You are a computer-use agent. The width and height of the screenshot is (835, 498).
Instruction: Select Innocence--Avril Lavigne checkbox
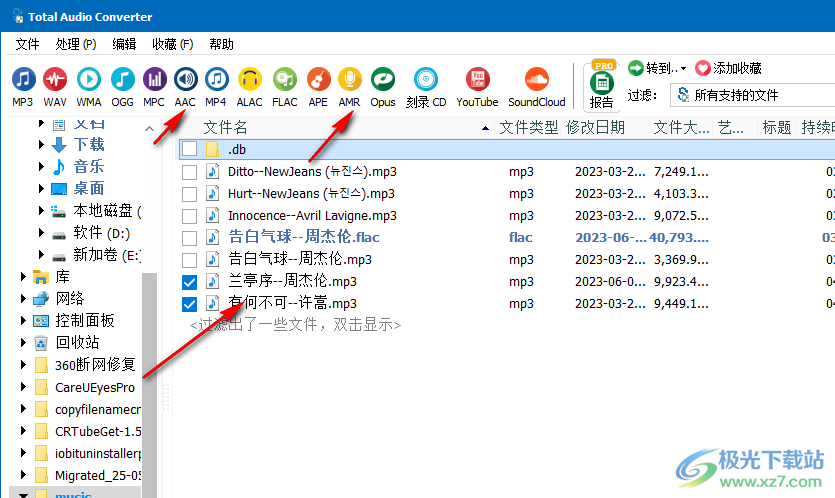(190, 216)
